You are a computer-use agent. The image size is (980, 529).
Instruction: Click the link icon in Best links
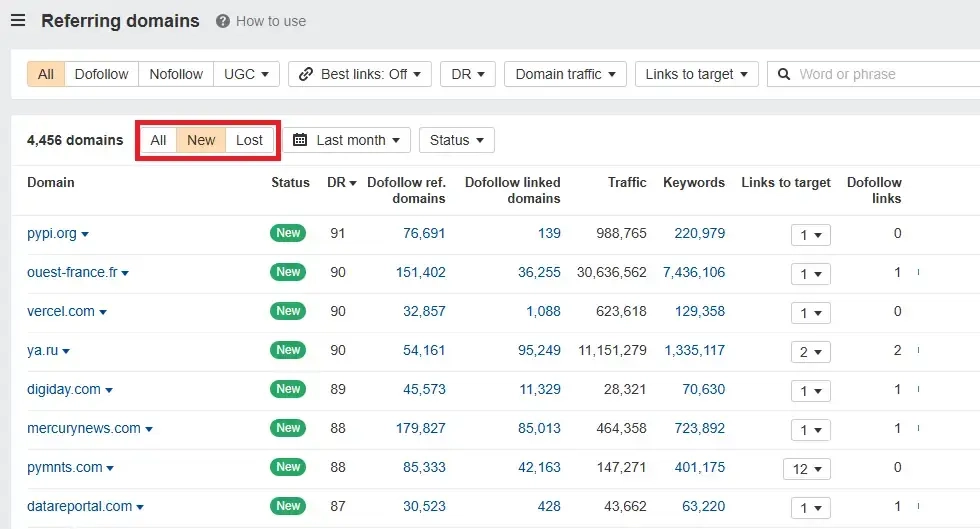(x=305, y=74)
